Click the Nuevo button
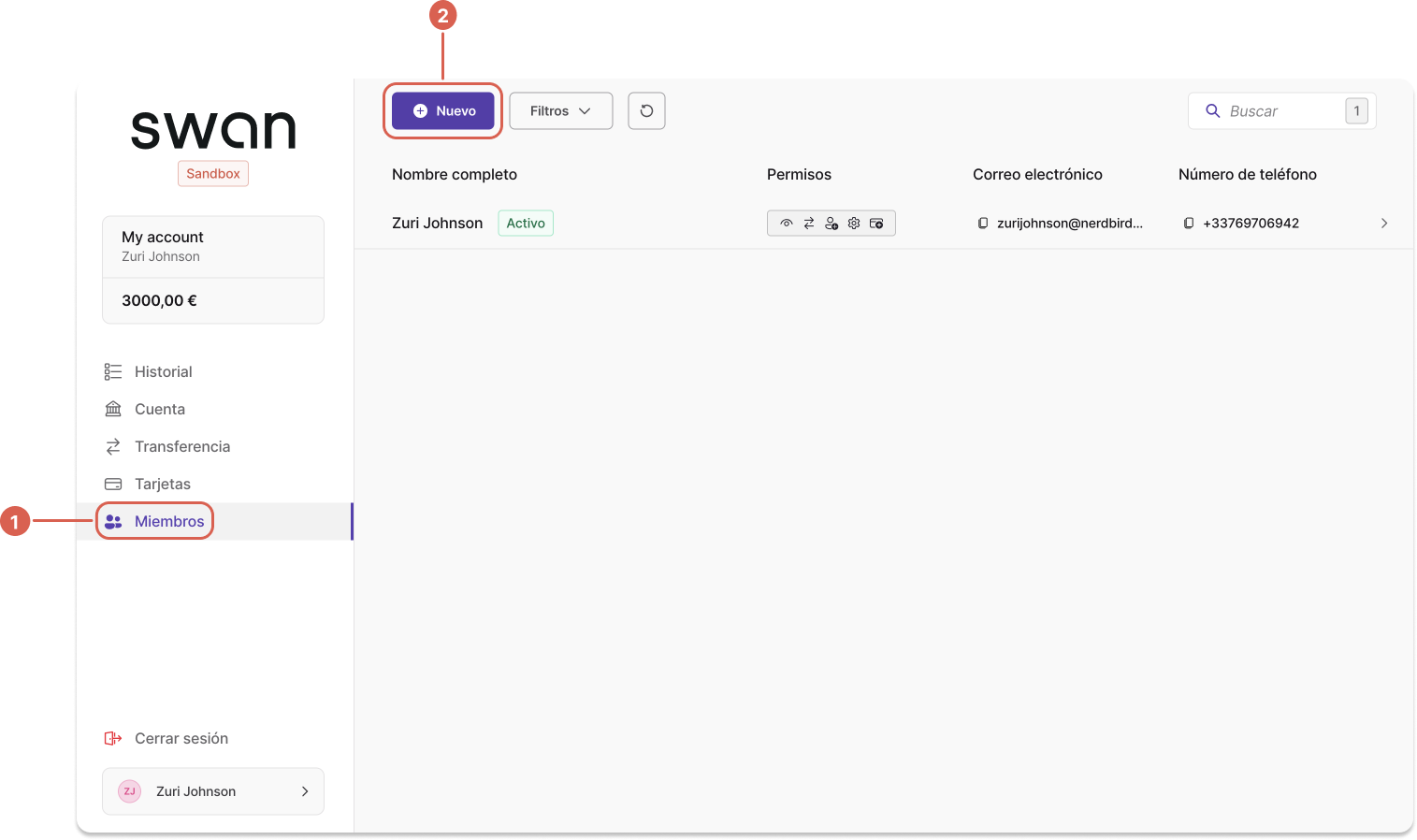The image size is (1417, 840). pyautogui.click(x=443, y=110)
